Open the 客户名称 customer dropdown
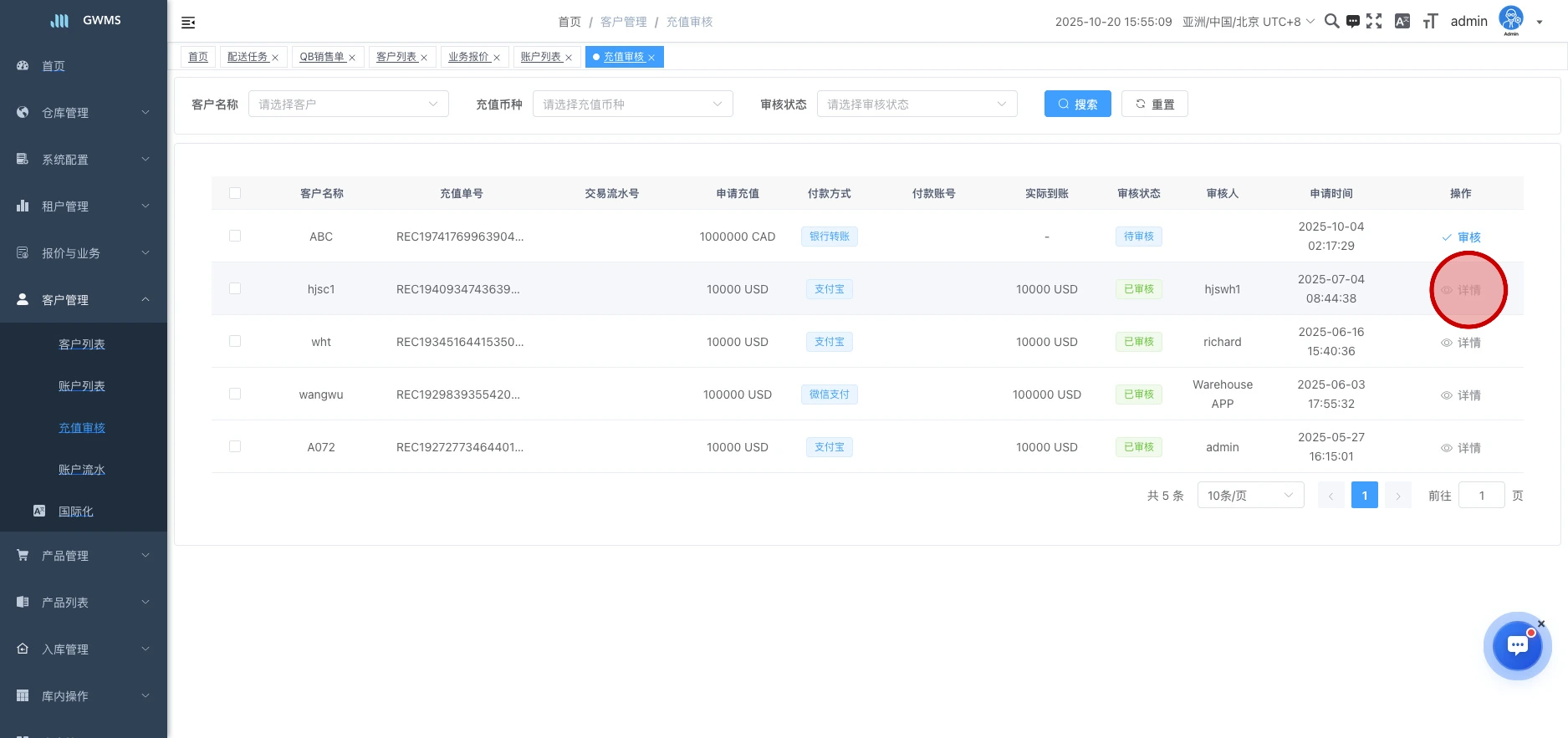Image resolution: width=1568 pixels, height=738 pixels. point(348,104)
